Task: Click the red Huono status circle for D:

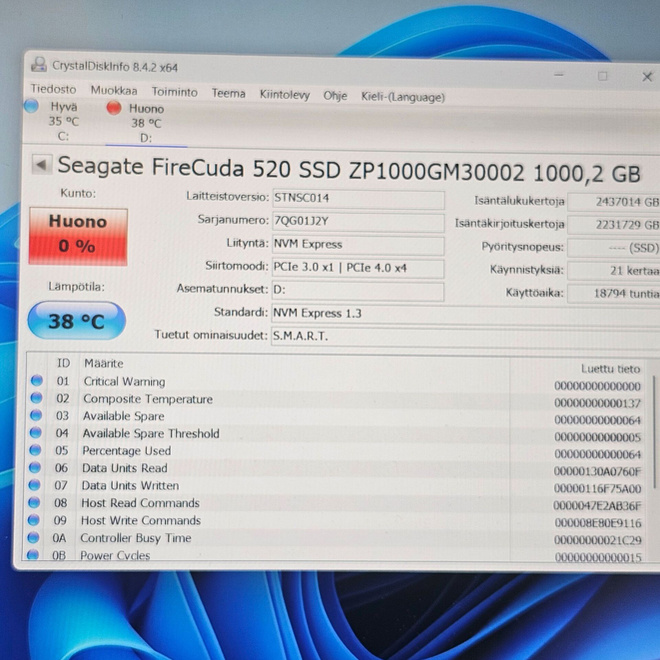Action: (x=114, y=108)
